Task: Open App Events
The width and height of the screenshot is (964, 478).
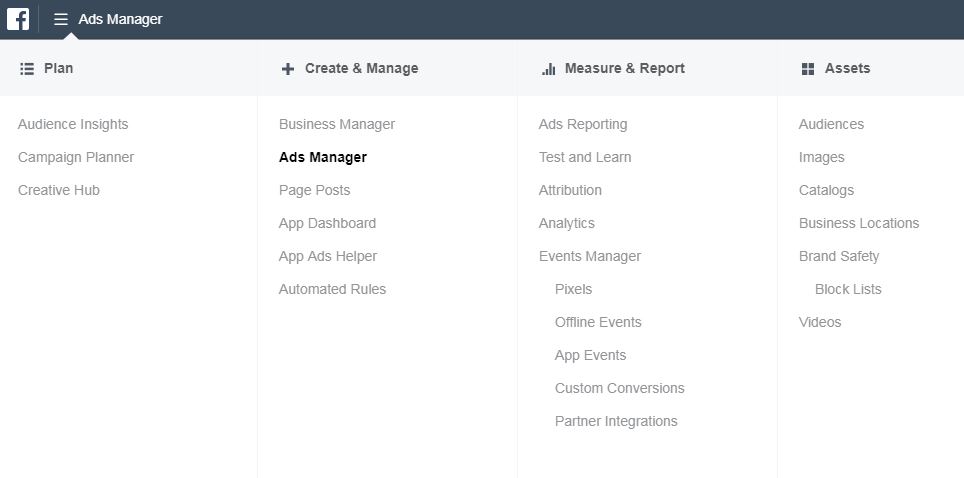Action: tap(590, 356)
